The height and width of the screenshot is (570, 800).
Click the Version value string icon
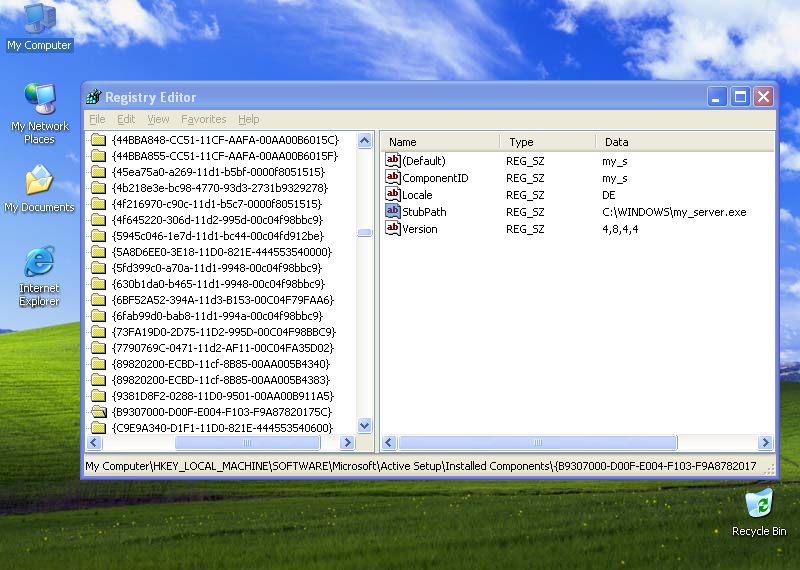[392, 228]
